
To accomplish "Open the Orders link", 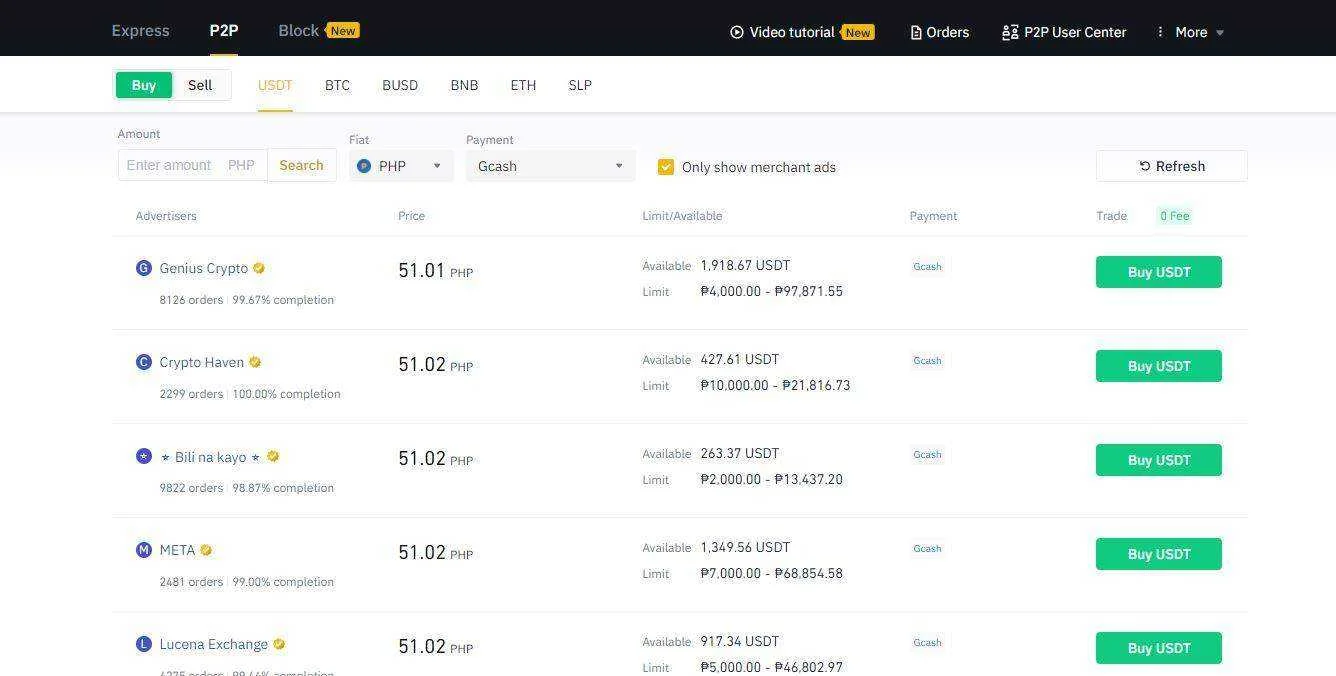I will point(948,32).
